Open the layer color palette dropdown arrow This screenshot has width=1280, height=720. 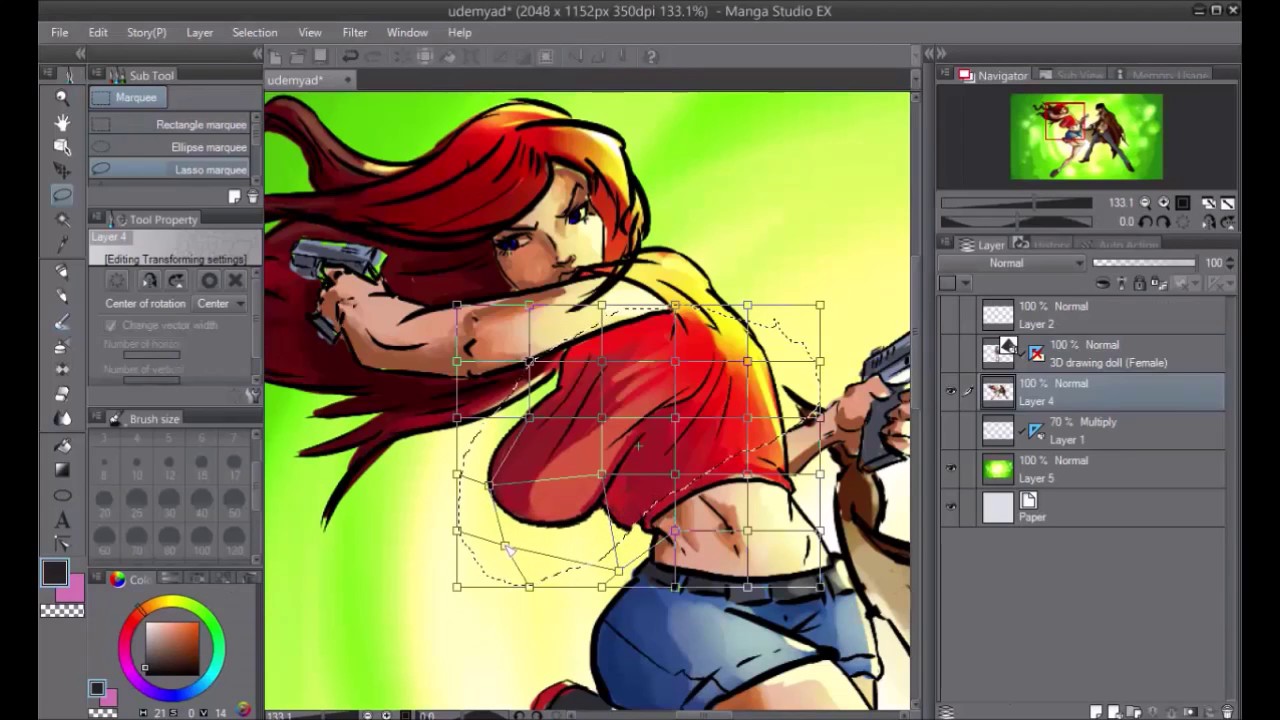tap(966, 284)
